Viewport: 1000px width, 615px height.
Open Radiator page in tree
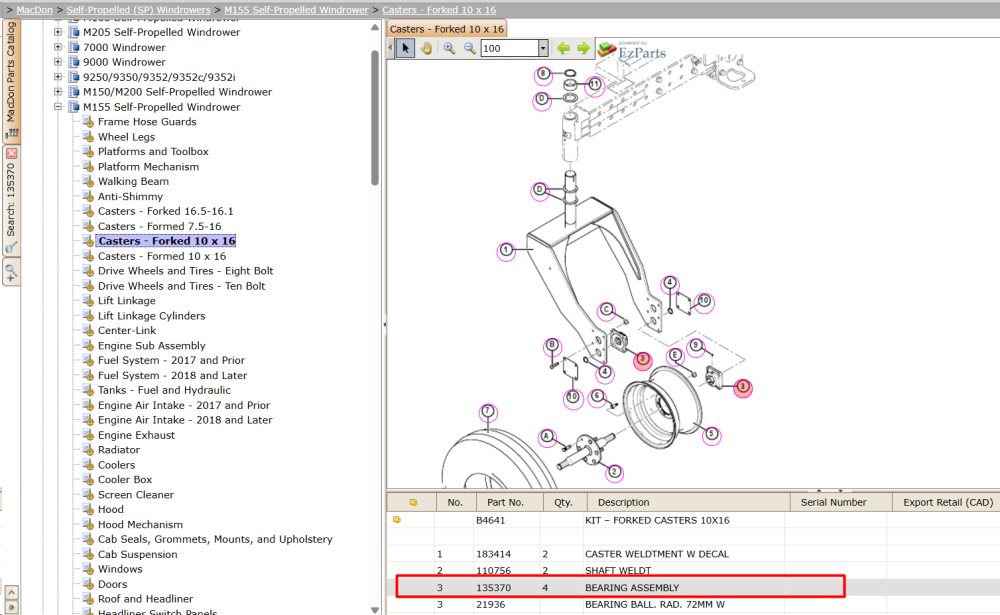(x=119, y=450)
